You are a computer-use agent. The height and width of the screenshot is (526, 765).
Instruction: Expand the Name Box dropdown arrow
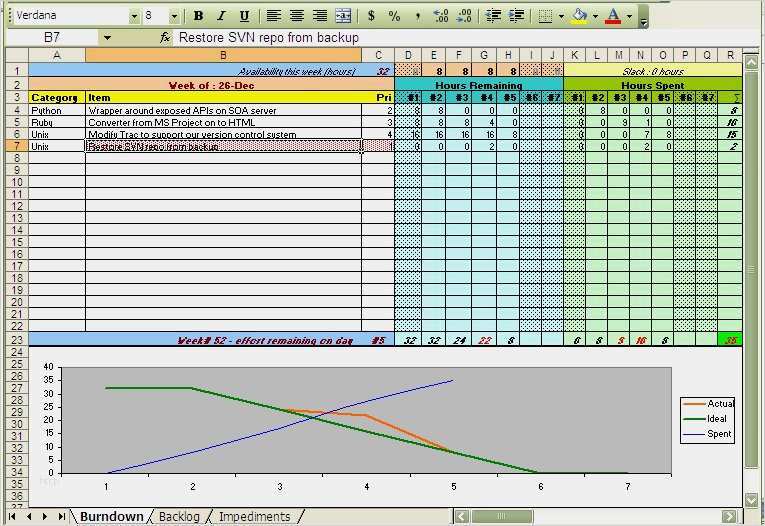tap(106, 37)
